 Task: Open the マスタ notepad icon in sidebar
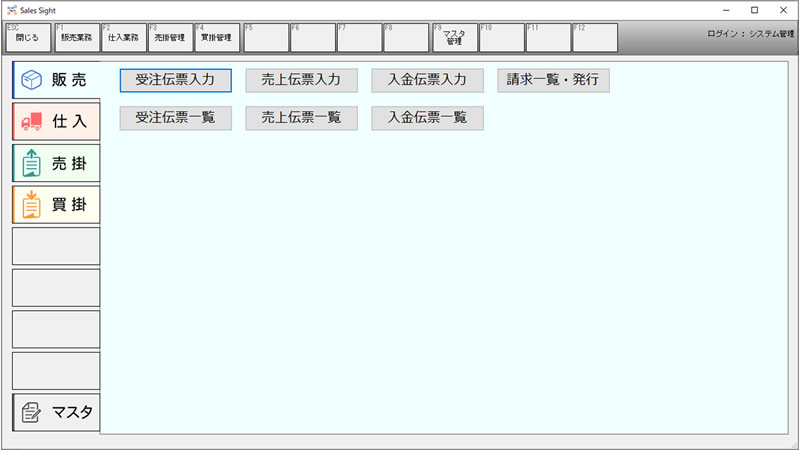[x=31, y=411]
